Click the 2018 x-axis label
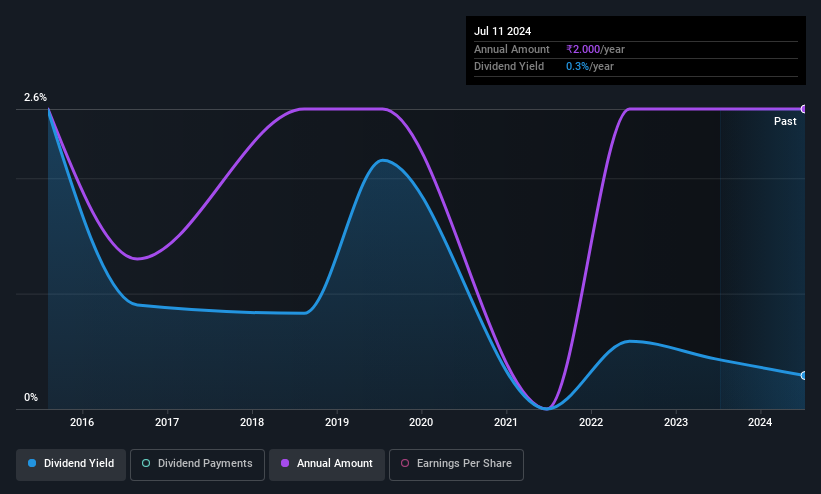This screenshot has height=494, width=821. [252, 422]
